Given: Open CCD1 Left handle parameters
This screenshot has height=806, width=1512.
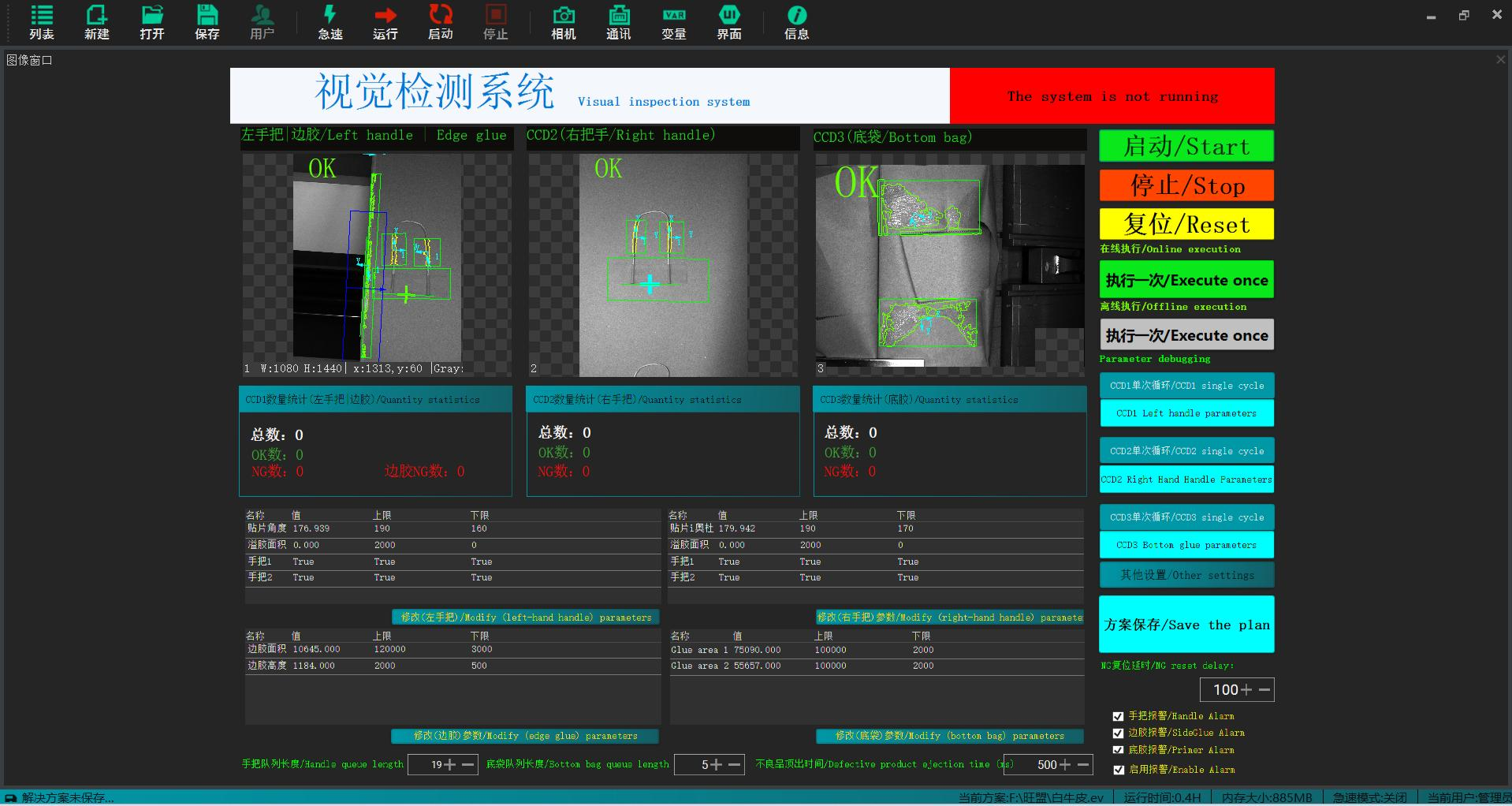Looking at the screenshot, I should [x=1186, y=413].
